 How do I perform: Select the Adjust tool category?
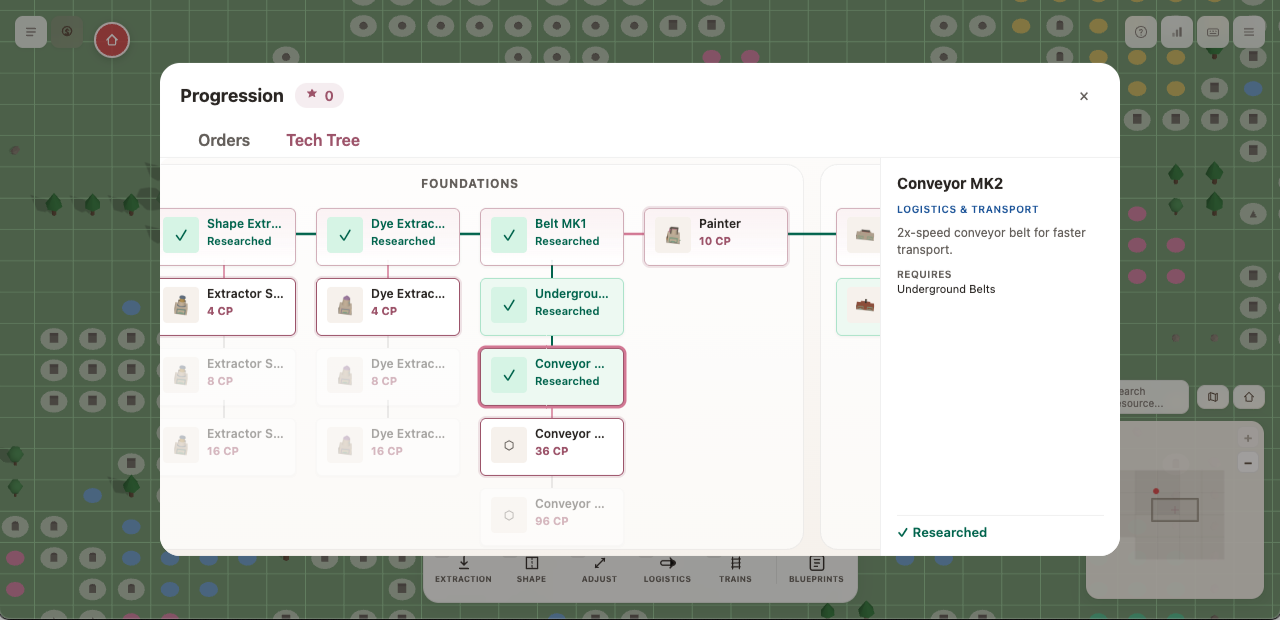[x=600, y=570]
